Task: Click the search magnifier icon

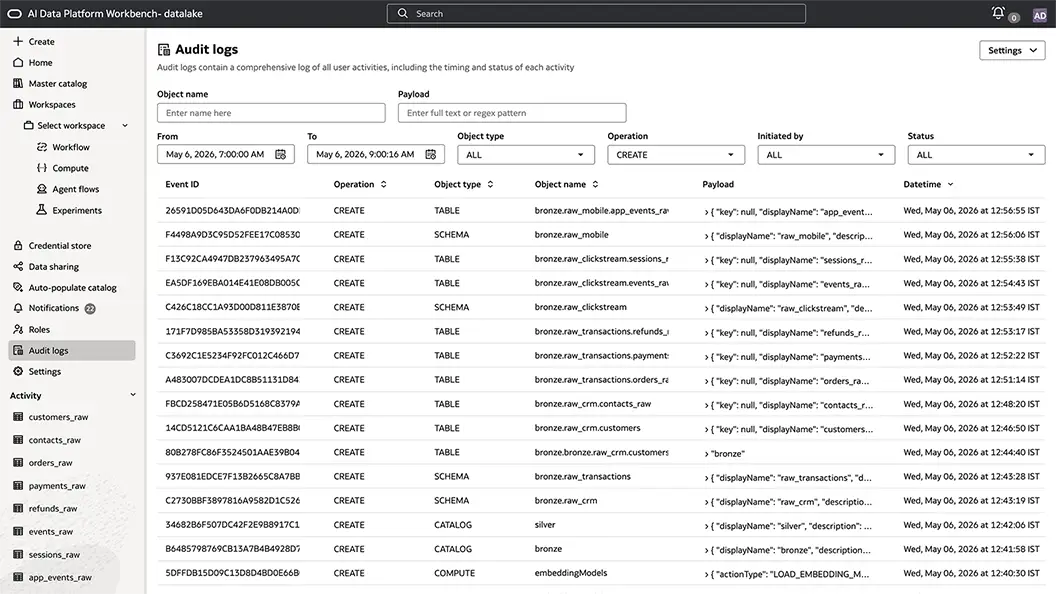Action: point(403,13)
